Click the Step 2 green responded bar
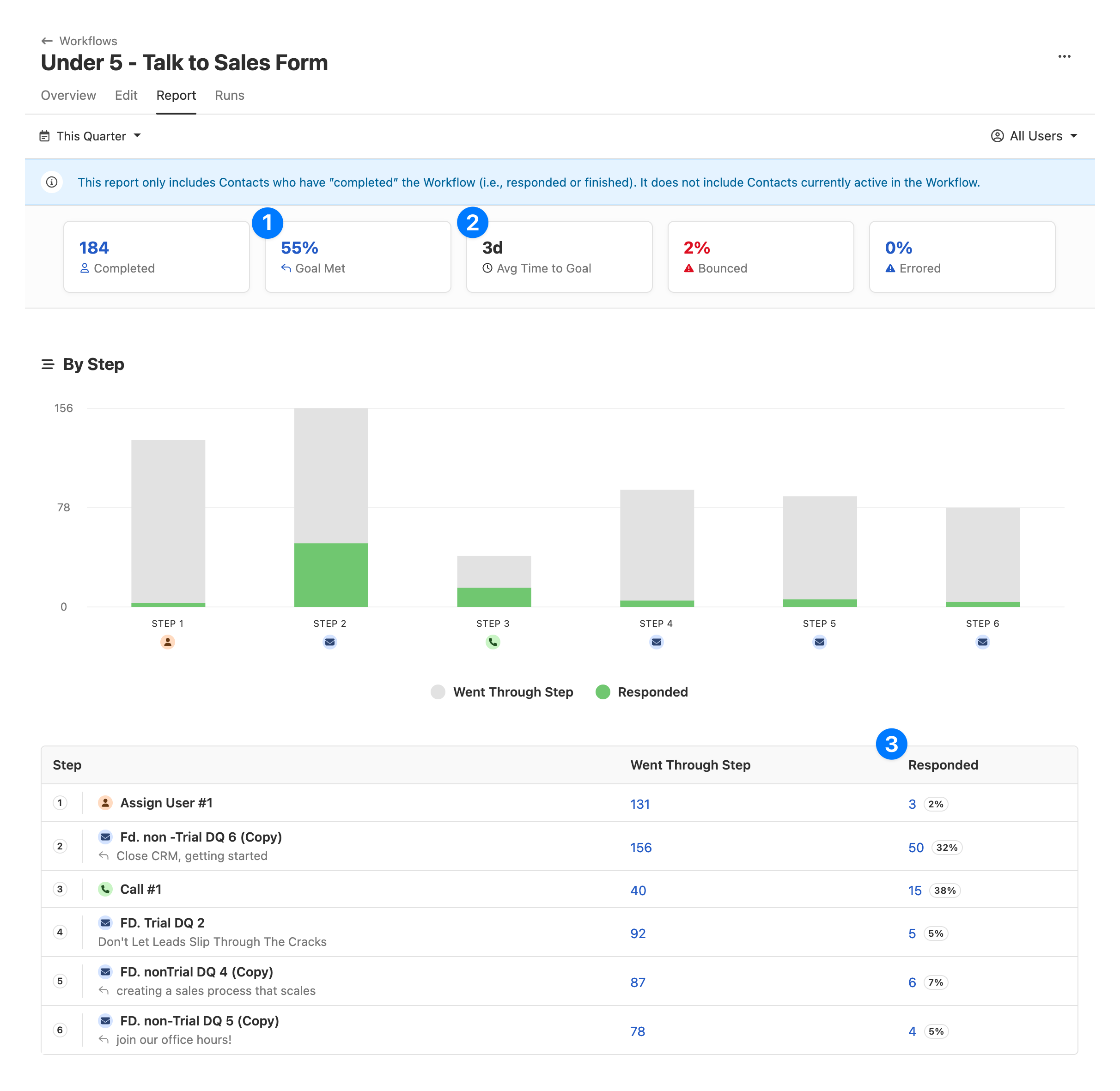1120x1091 pixels. pyautogui.click(x=331, y=575)
